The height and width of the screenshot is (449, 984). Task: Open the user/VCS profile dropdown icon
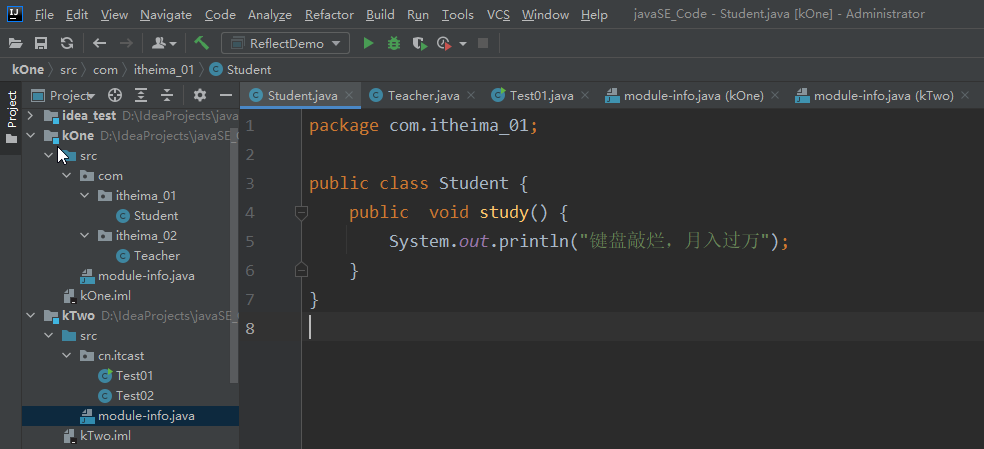pyautogui.click(x=164, y=43)
